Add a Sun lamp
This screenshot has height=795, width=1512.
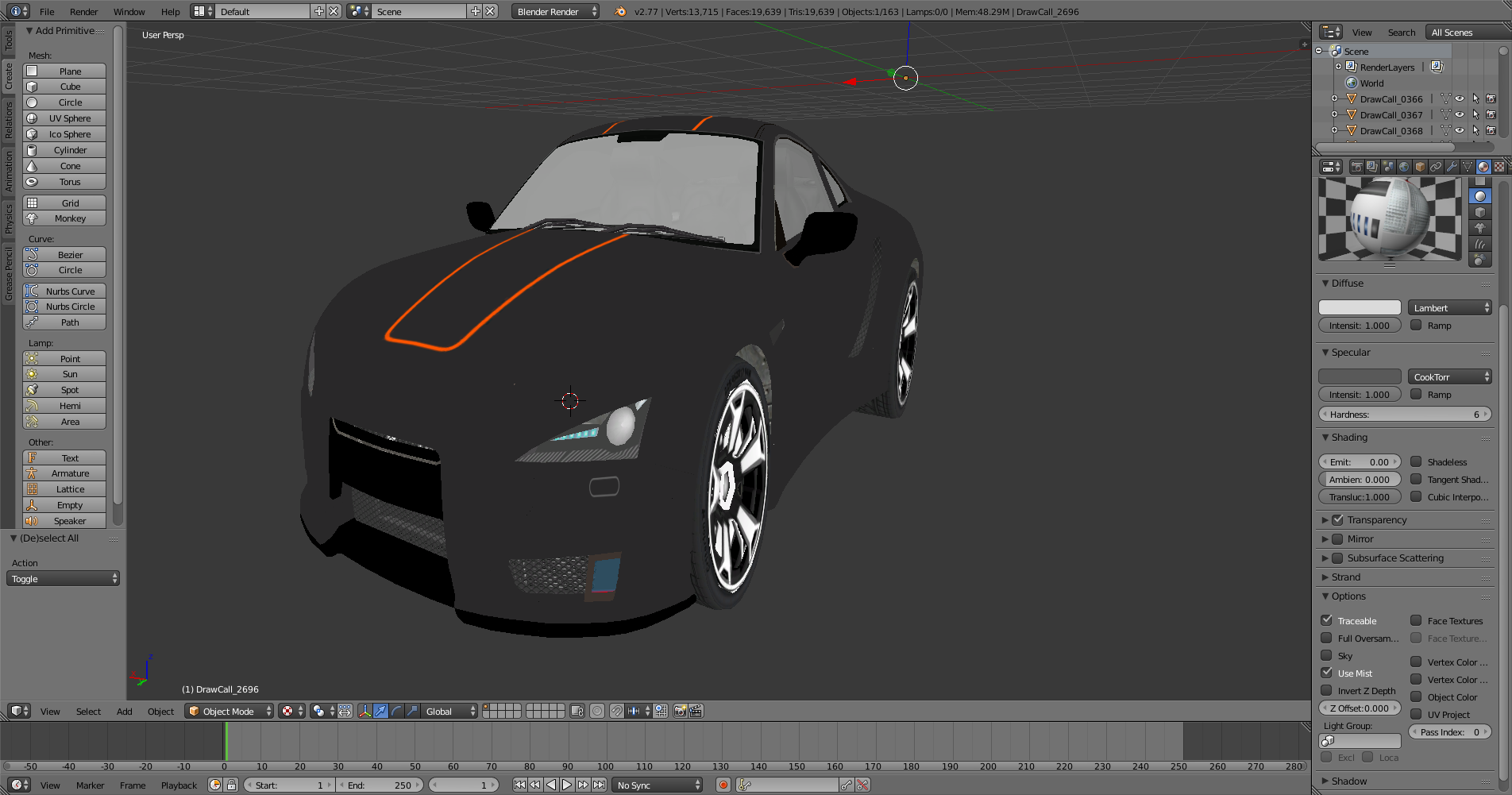tap(64, 373)
